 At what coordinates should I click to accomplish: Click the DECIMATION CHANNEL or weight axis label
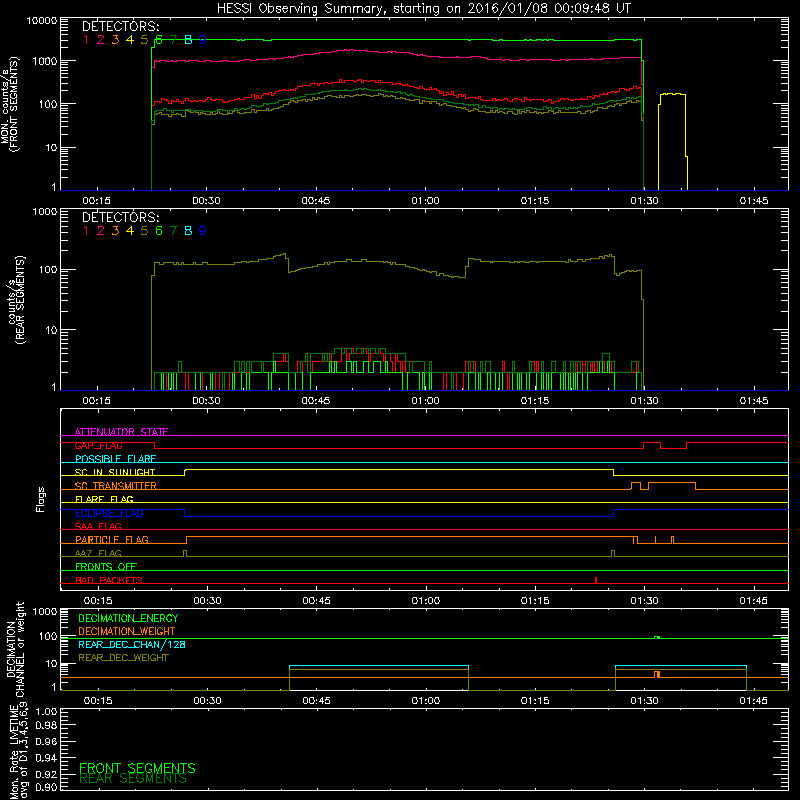tap(15, 649)
